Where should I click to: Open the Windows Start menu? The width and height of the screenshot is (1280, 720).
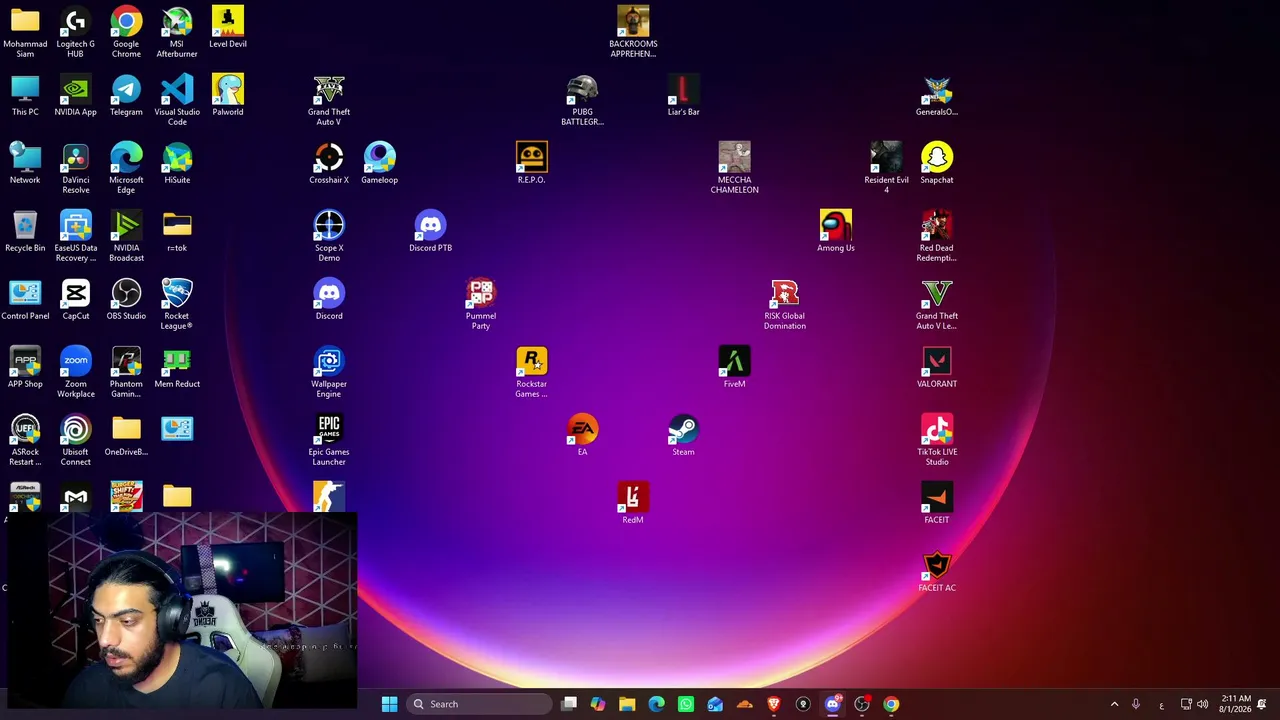point(389,704)
